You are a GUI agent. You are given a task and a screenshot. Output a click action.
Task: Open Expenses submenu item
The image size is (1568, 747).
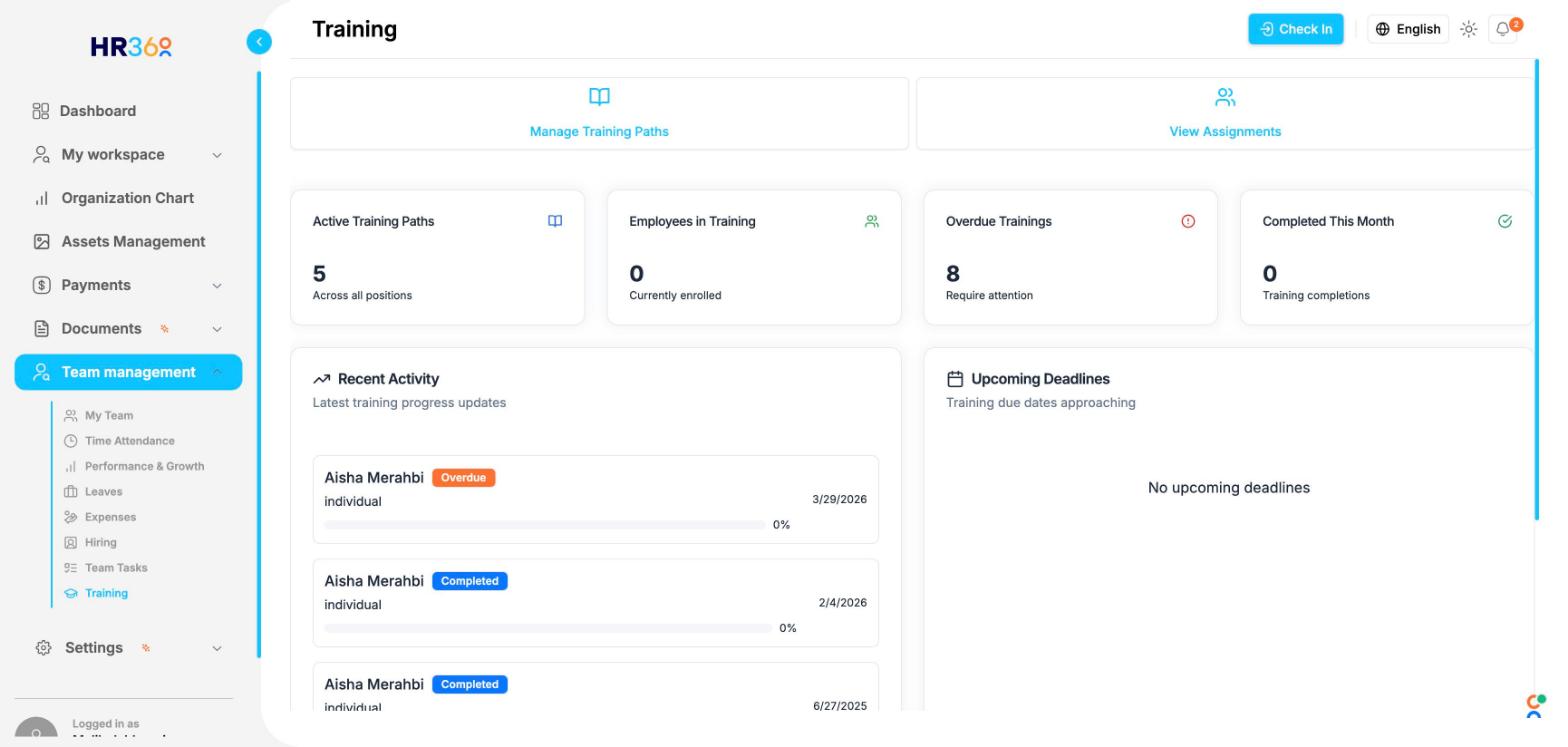point(110,517)
